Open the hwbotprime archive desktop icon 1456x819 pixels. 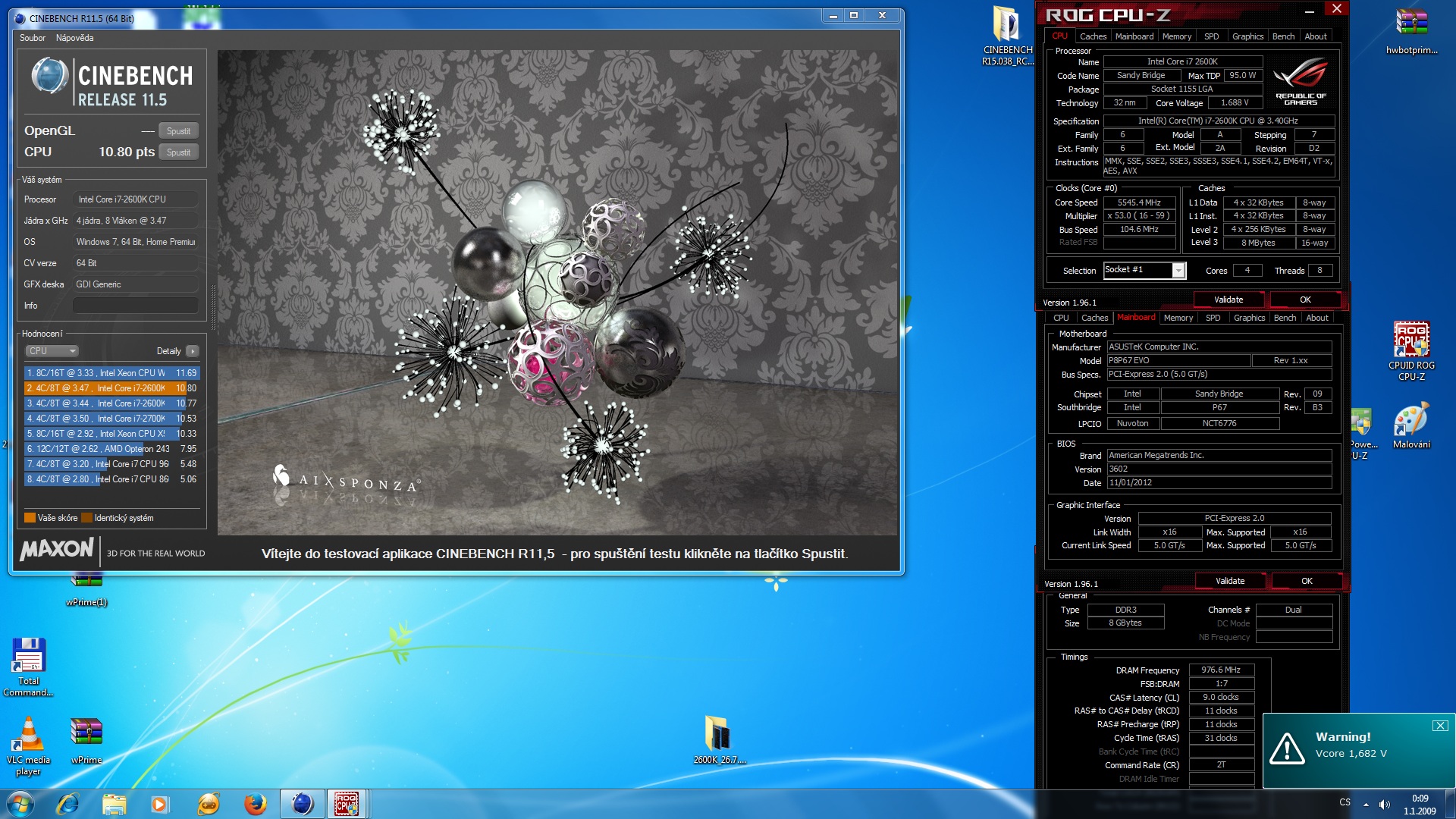(1411, 32)
